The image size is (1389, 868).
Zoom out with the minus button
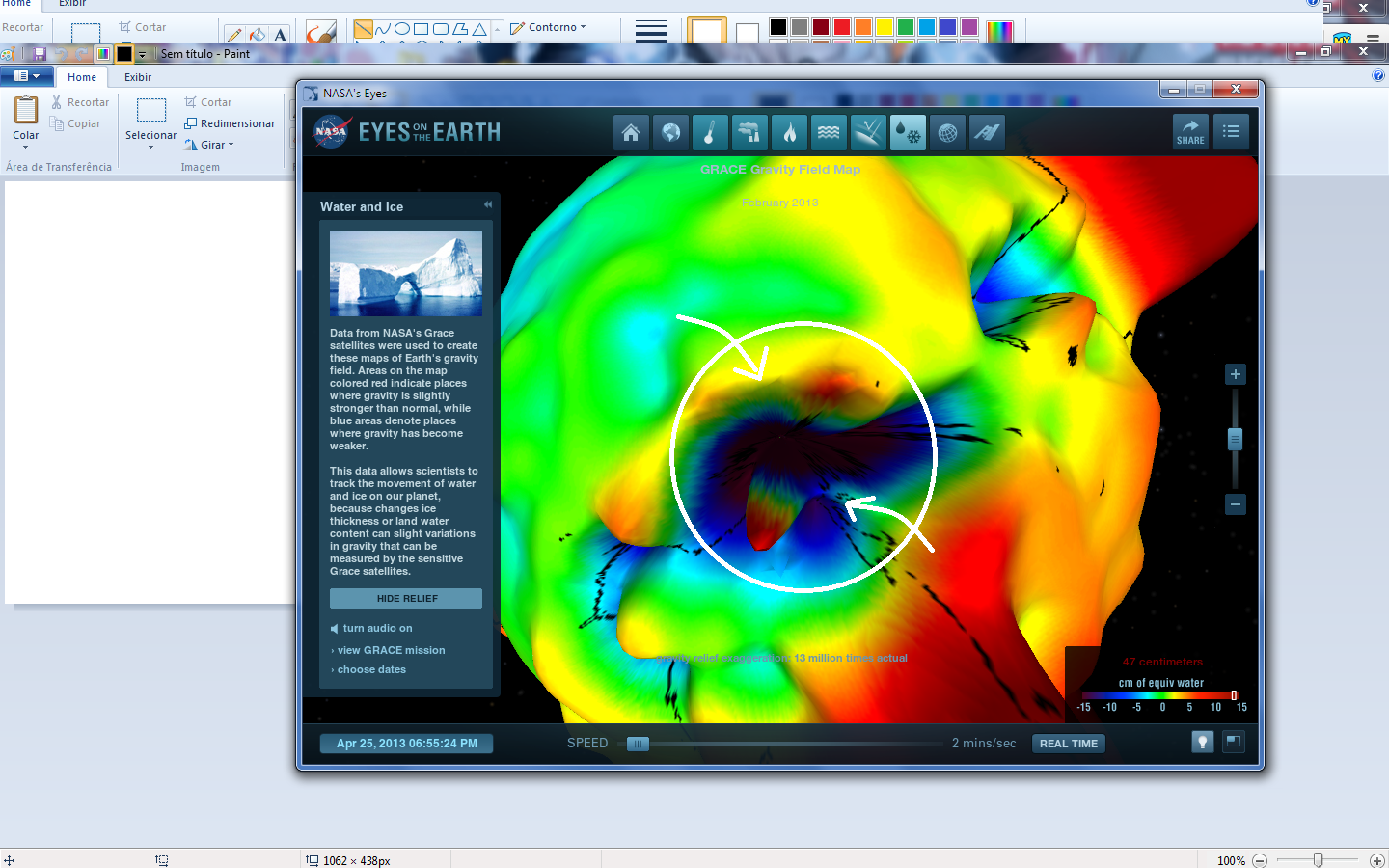(x=1235, y=504)
